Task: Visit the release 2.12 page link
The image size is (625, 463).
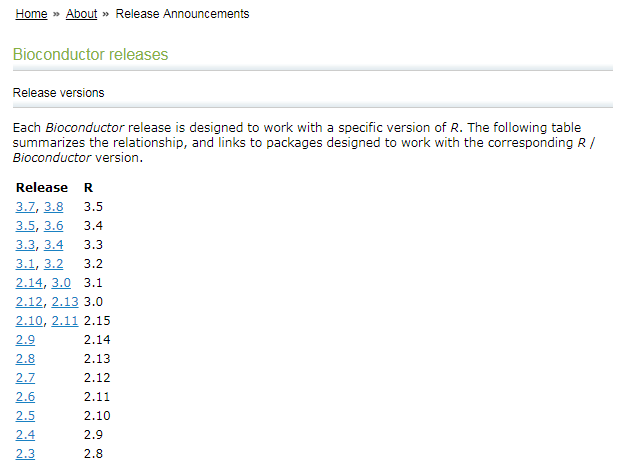Action: pos(29,302)
